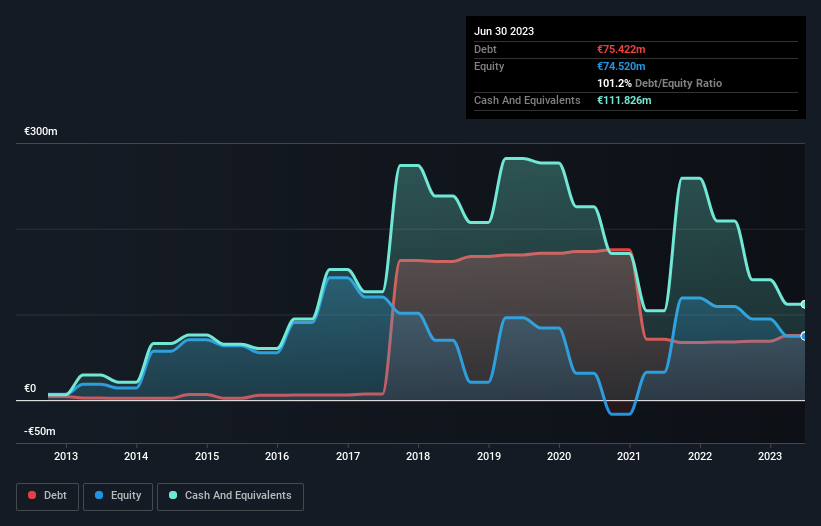Screen dimensions: 821x526
Task: Click the Jun 30 2023 tooltip date
Action: pos(504,31)
